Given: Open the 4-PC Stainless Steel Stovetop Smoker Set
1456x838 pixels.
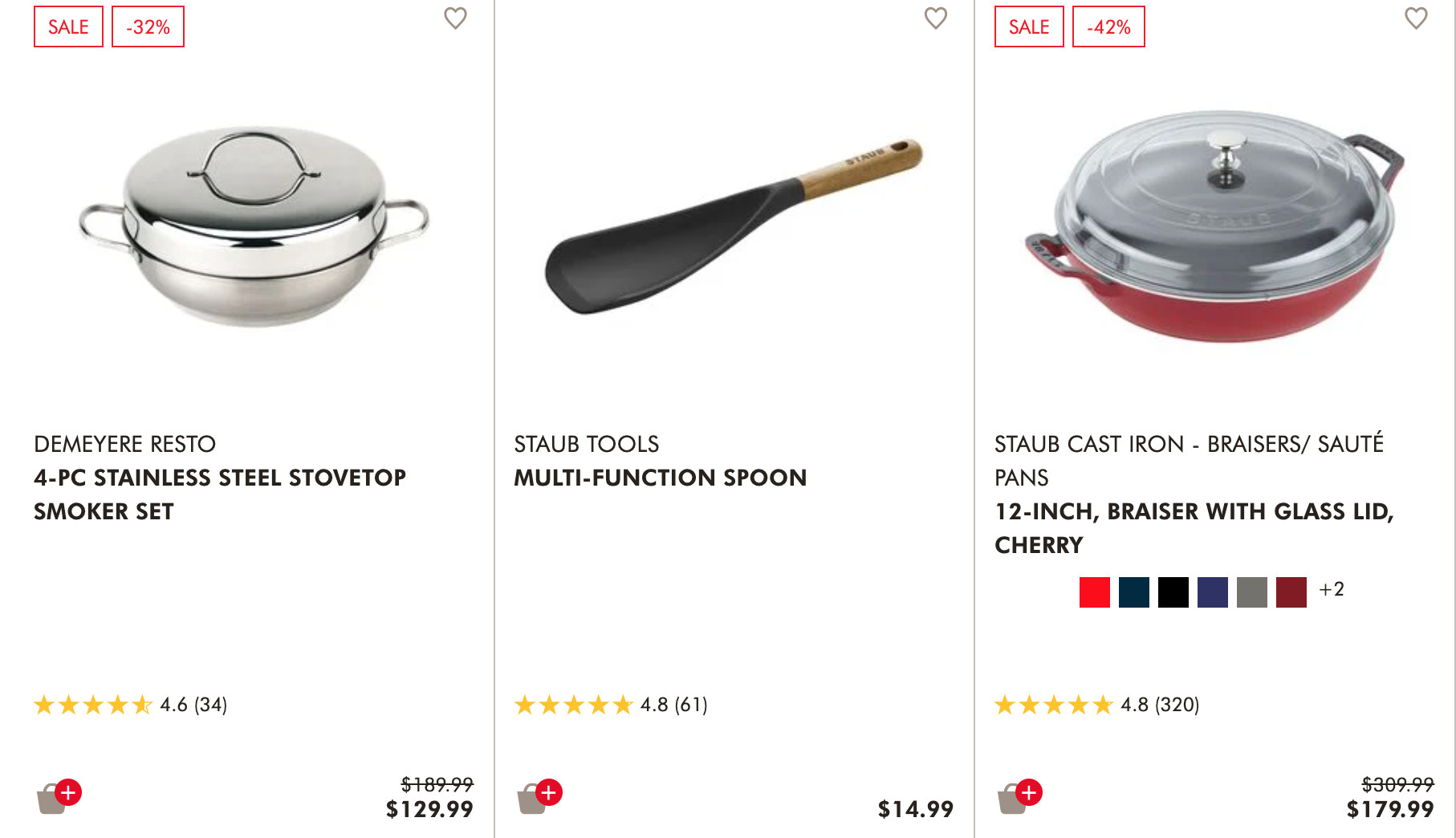Looking at the screenshot, I should [219, 494].
